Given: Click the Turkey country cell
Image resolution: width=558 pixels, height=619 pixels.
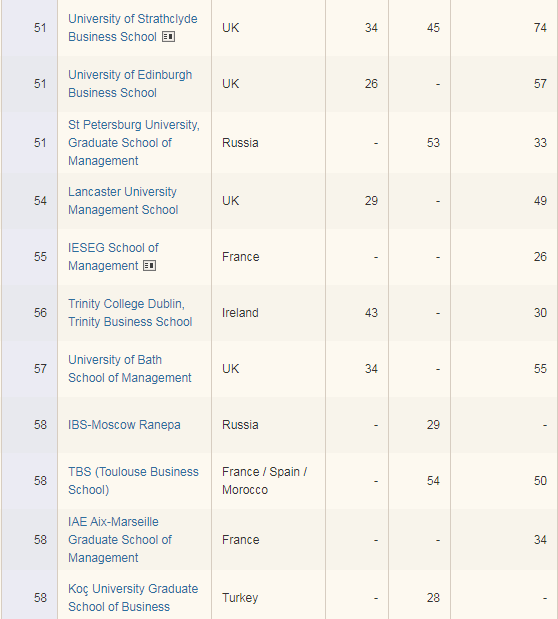Looking at the screenshot, I should [x=269, y=598].
